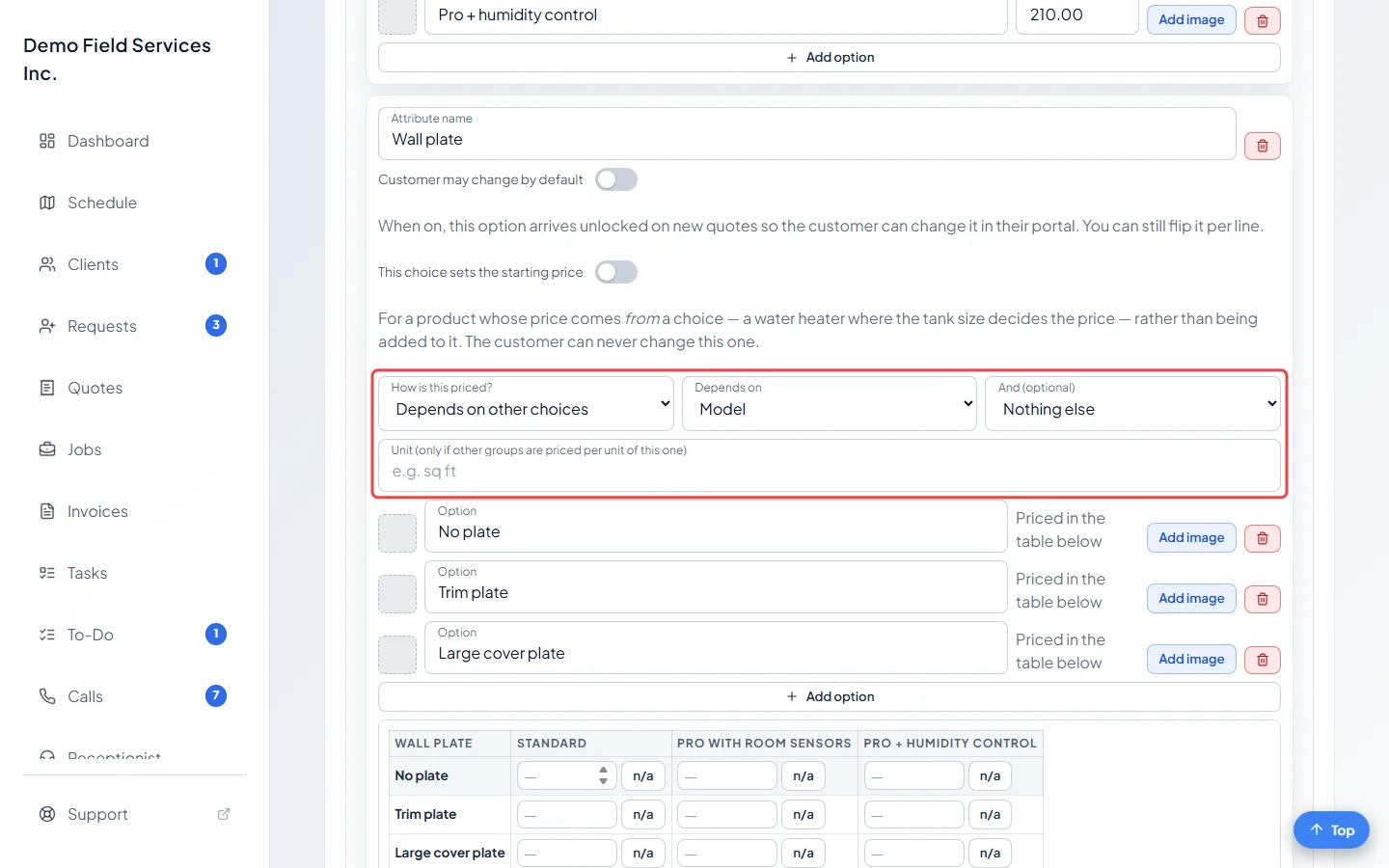This screenshot has height=868, width=1389.
Task: Open Jobs briefcase icon in sidebar
Action: tap(47, 449)
